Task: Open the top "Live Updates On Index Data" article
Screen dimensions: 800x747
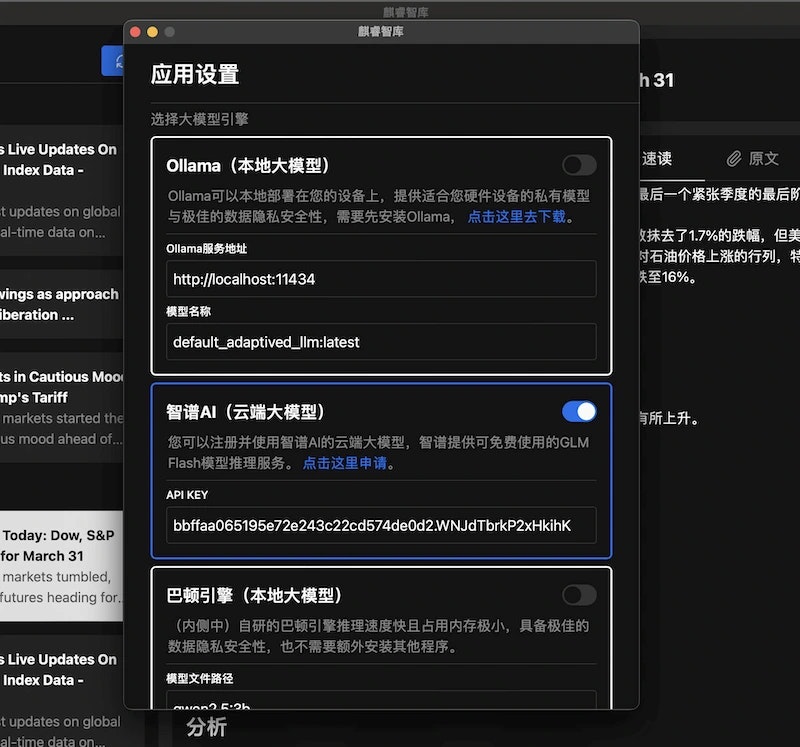Action: [x=61, y=190]
